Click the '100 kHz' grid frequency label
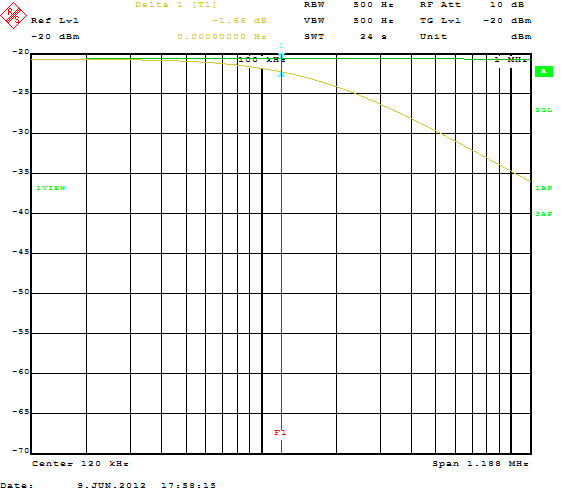Image resolution: width=561 pixels, height=494 pixels. 262,60
